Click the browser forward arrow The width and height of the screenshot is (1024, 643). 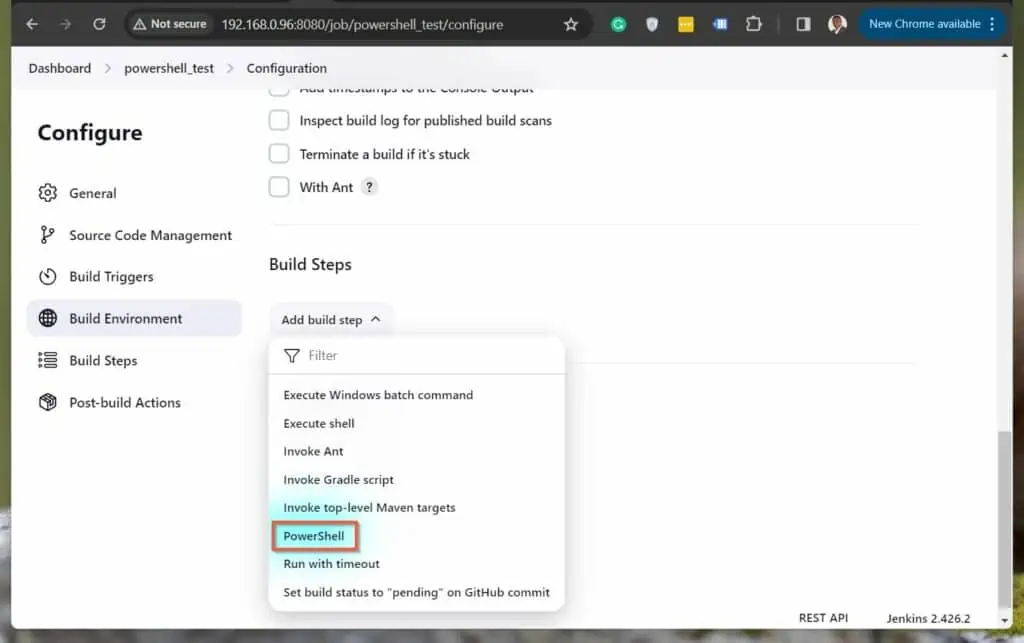pos(65,25)
